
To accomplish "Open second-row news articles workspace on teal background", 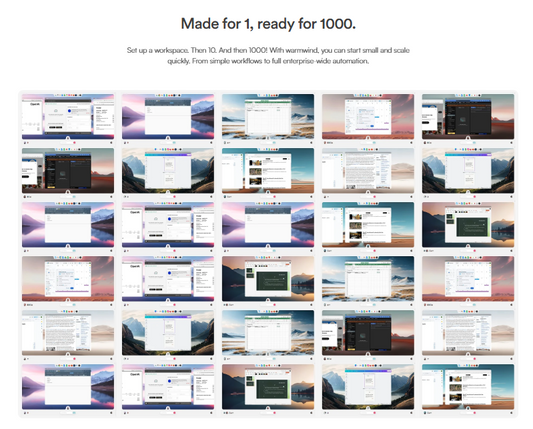I will click(268, 171).
